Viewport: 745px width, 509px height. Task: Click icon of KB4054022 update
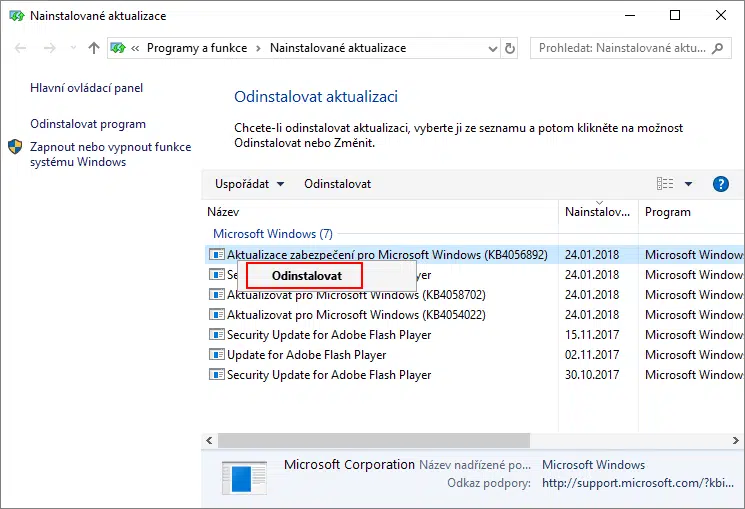coord(217,314)
